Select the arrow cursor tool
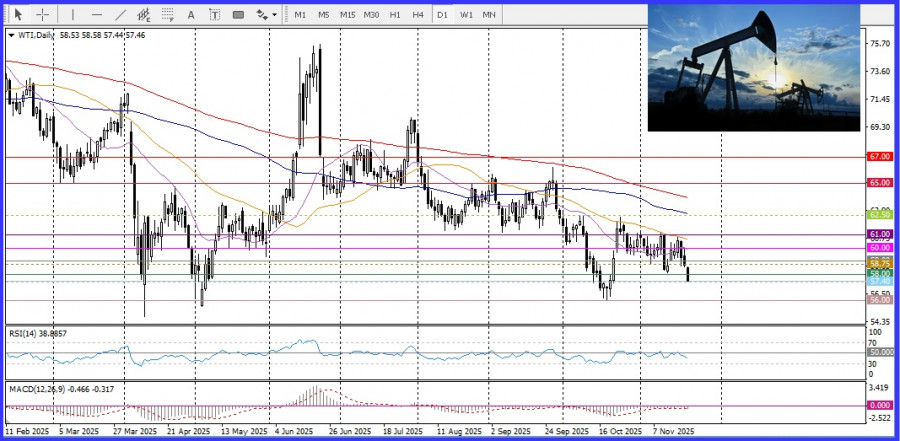The image size is (900, 441). 17,15
